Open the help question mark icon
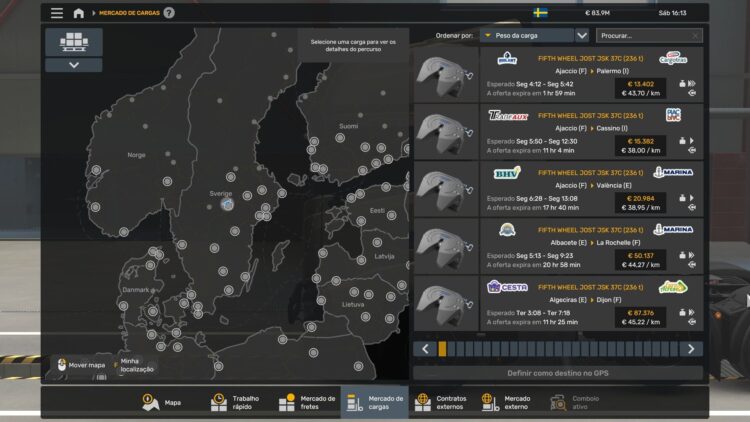This screenshot has width=750, height=422. [x=169, y=13]
